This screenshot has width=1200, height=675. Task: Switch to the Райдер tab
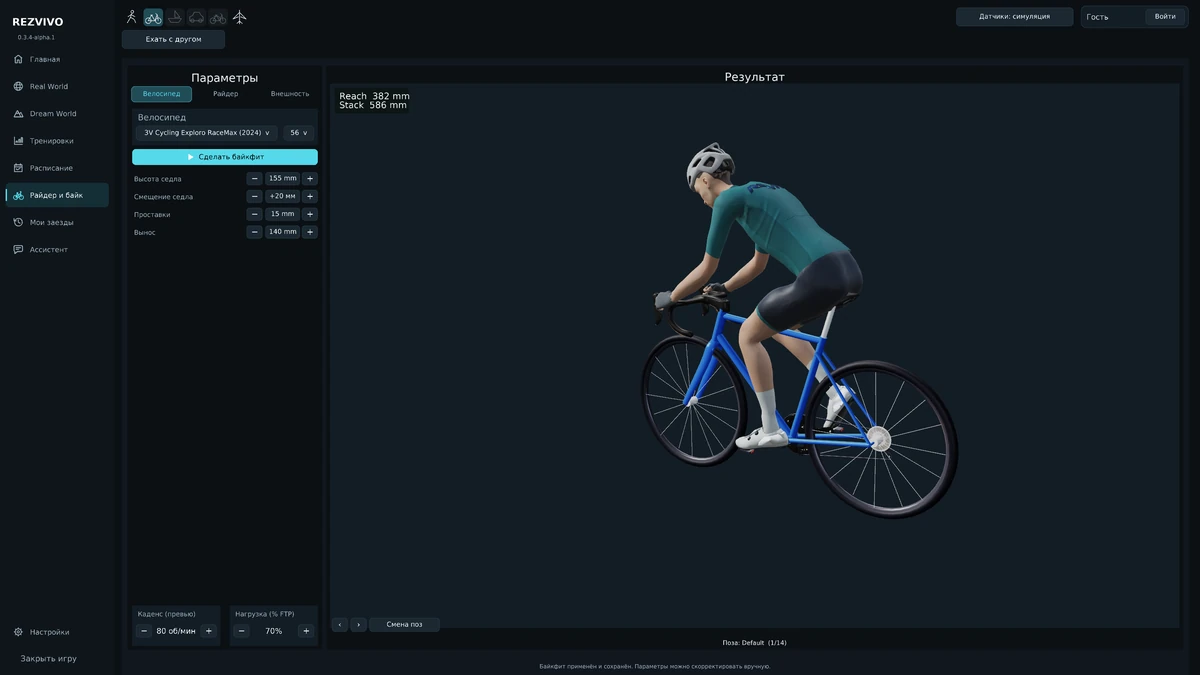coord(226,94)
